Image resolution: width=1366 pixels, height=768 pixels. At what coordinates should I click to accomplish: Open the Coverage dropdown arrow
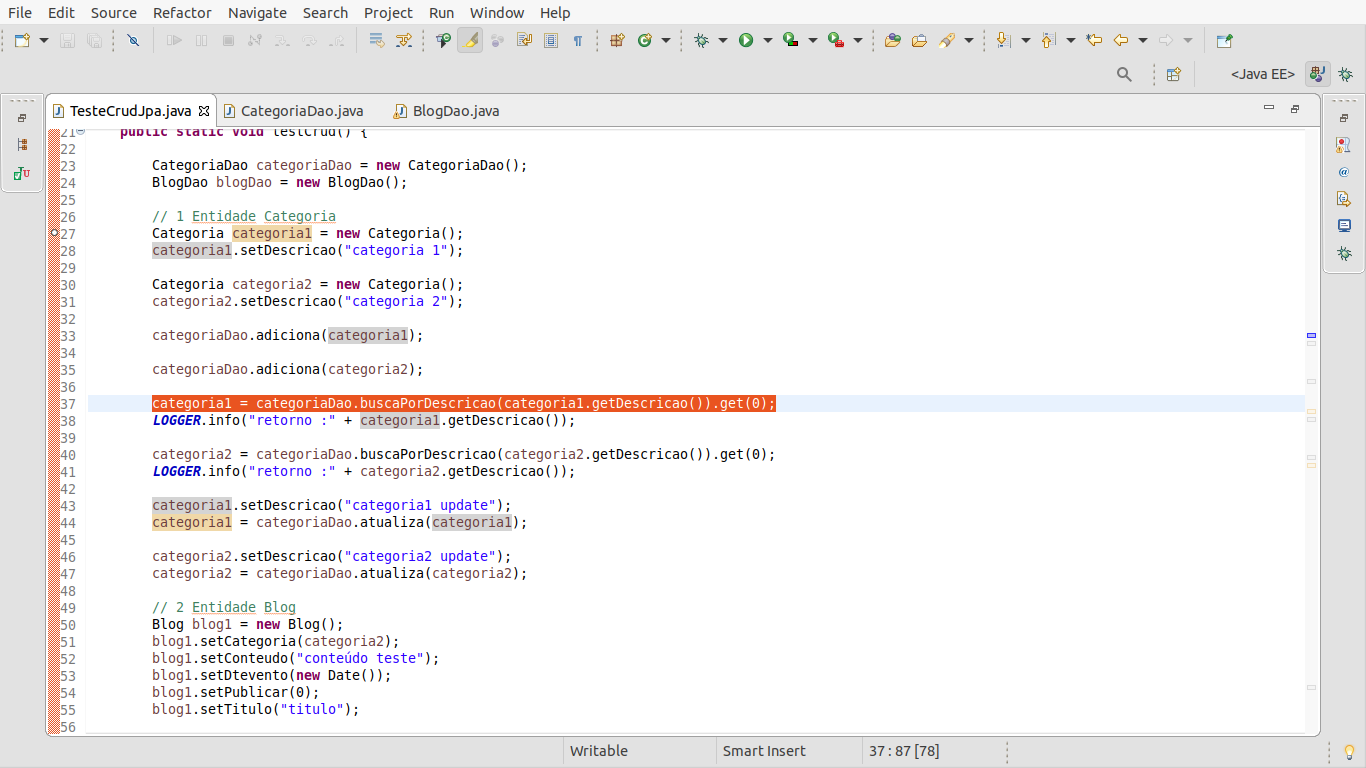click(812, 41)
